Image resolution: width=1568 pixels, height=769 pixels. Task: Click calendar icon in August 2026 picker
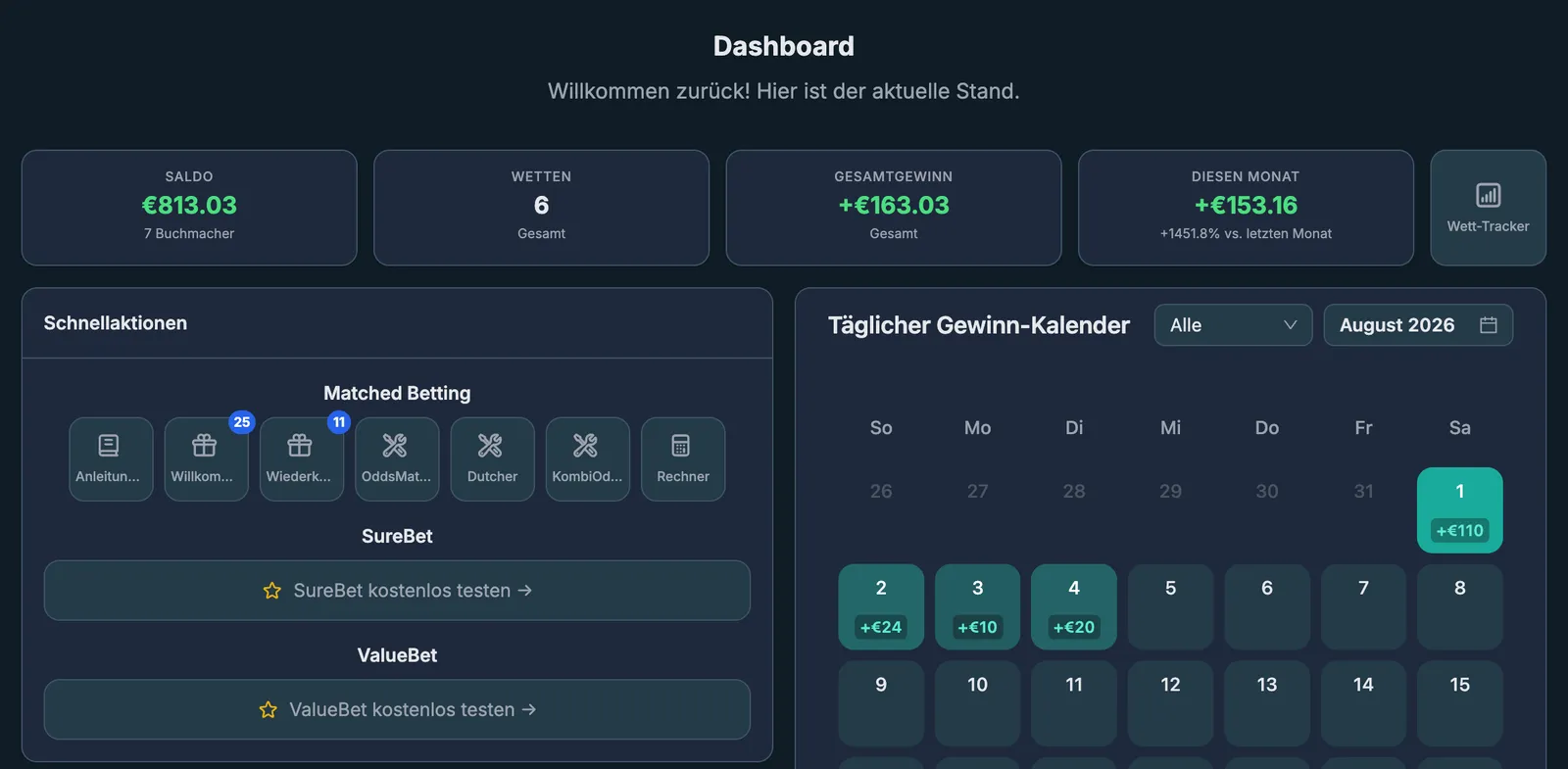(1488, 325)
